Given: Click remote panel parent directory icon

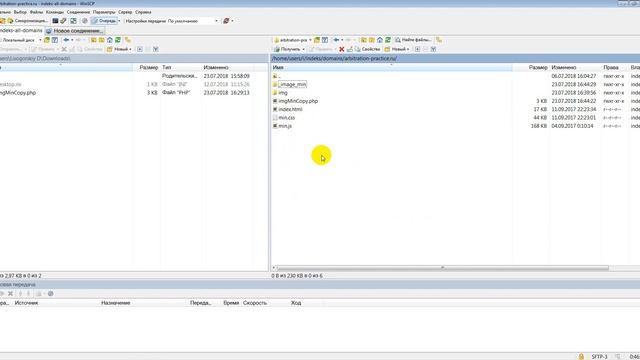Looking at the screenshot, I should 363,40.
